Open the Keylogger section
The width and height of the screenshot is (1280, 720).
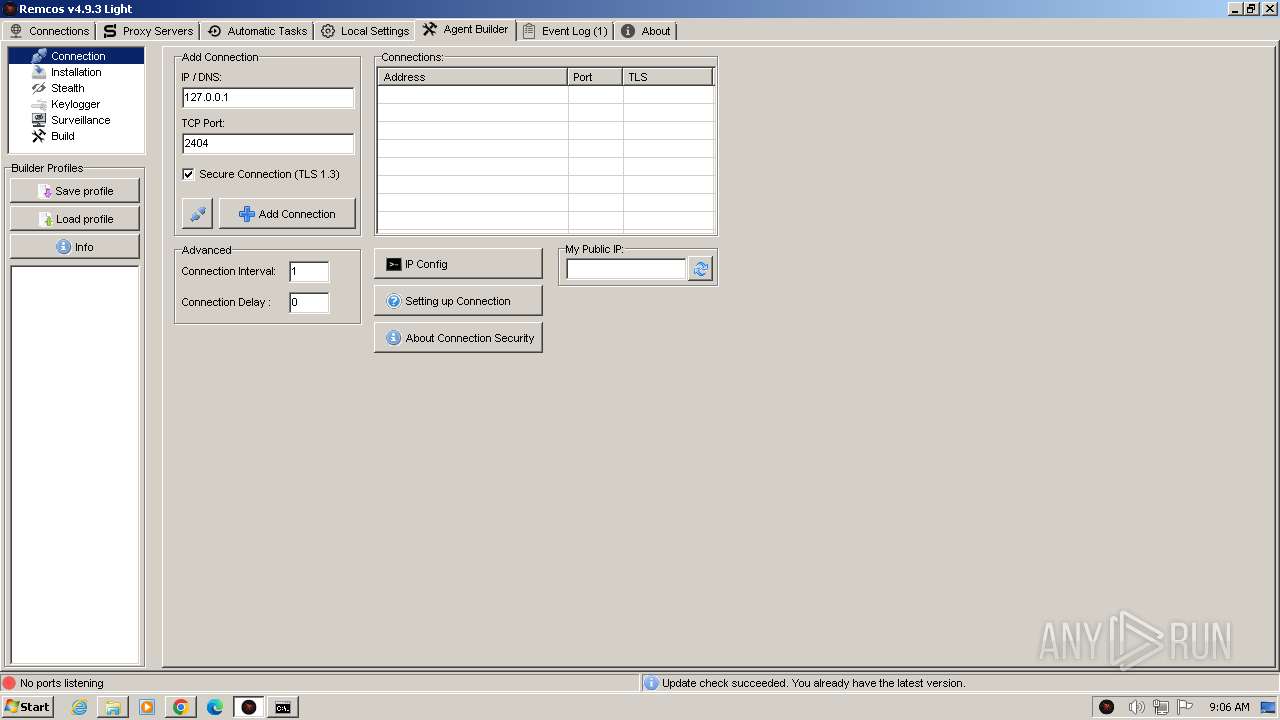(x=76, y=104)
